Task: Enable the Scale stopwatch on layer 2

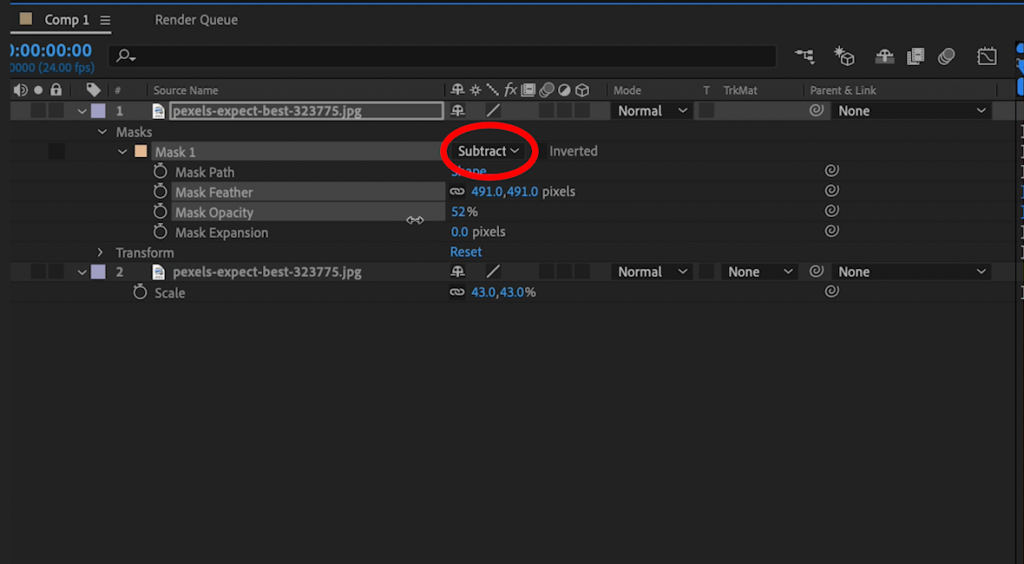Action: (x=140, y=293)
